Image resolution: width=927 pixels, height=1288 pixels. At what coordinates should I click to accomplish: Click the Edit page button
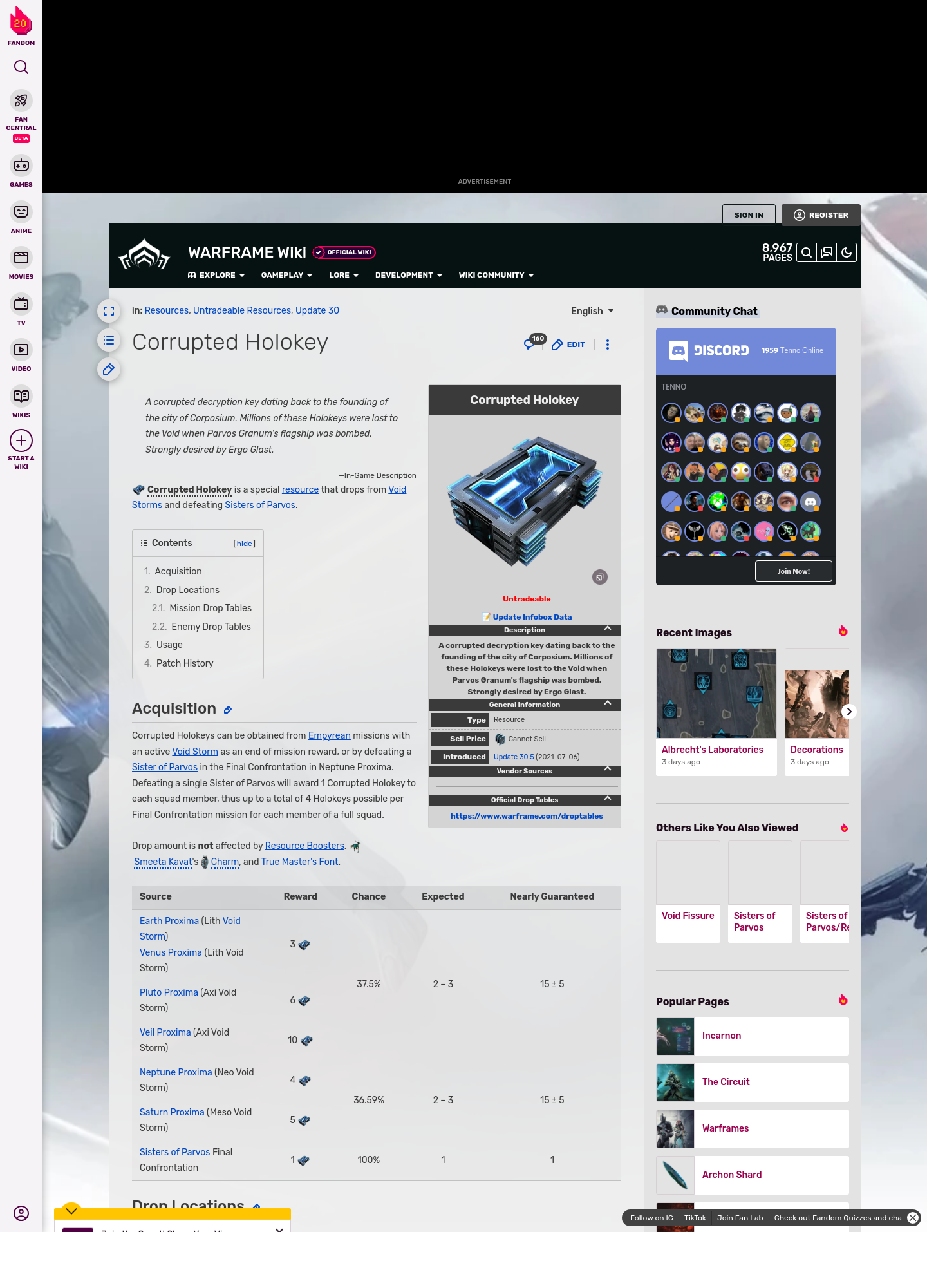(568, 345)
